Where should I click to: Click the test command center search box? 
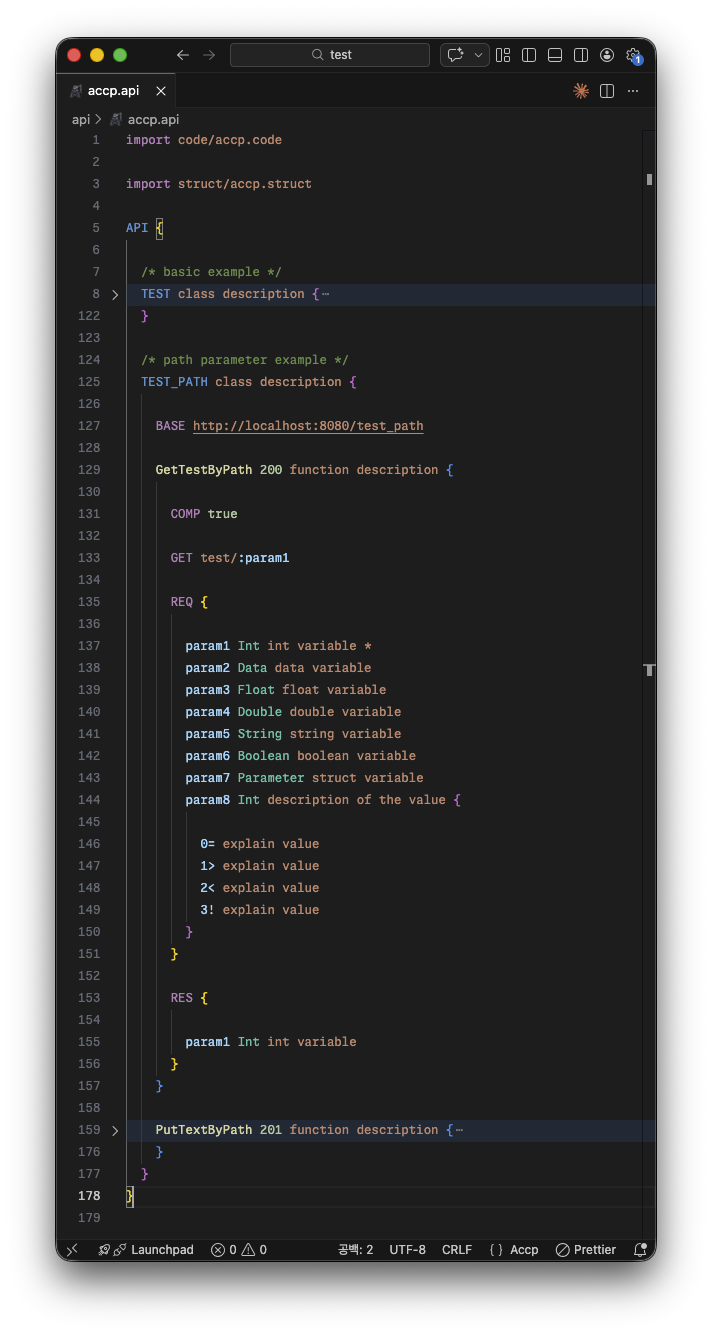click(330, 55)
